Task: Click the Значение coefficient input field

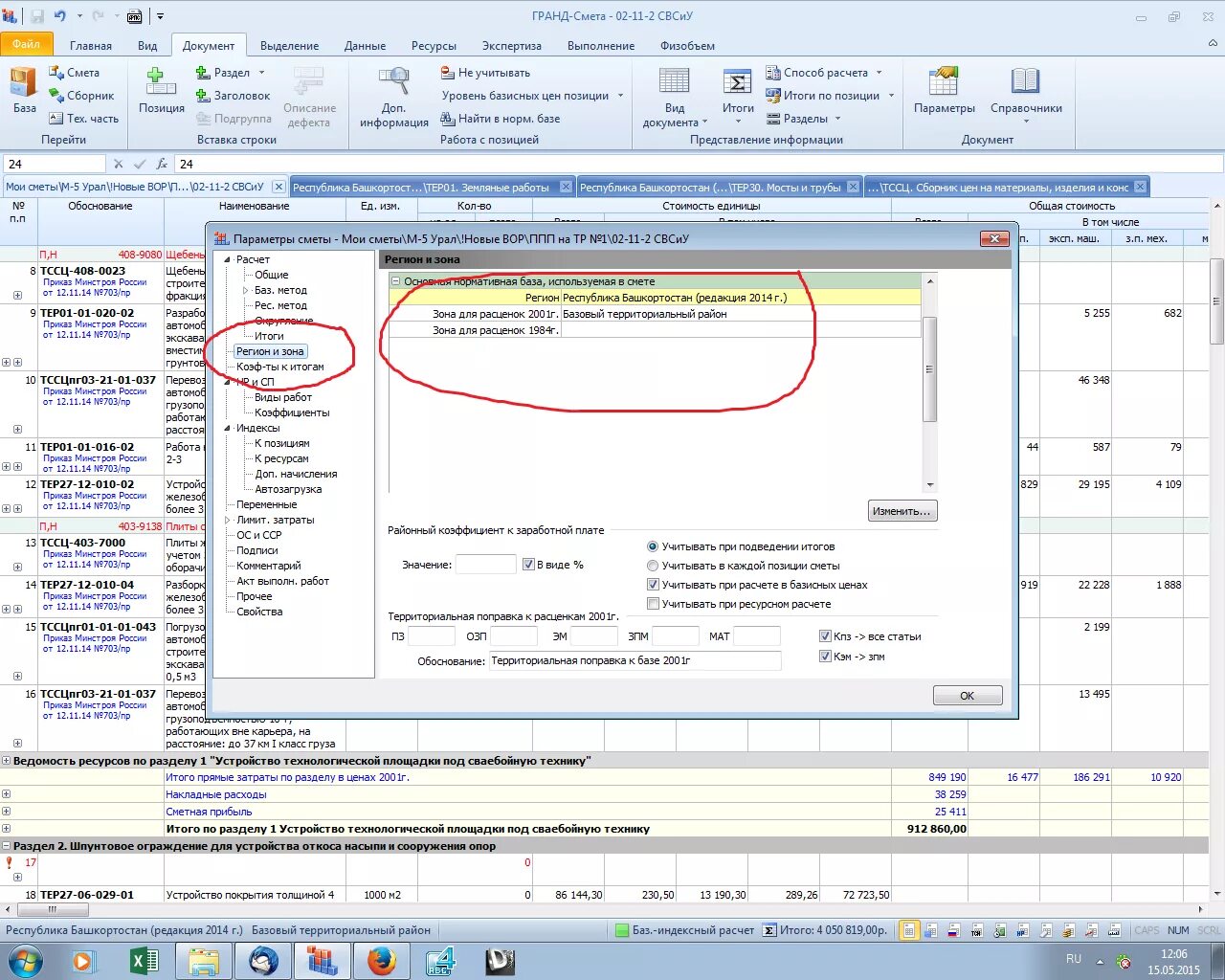Action: click(x=486, y=565)
